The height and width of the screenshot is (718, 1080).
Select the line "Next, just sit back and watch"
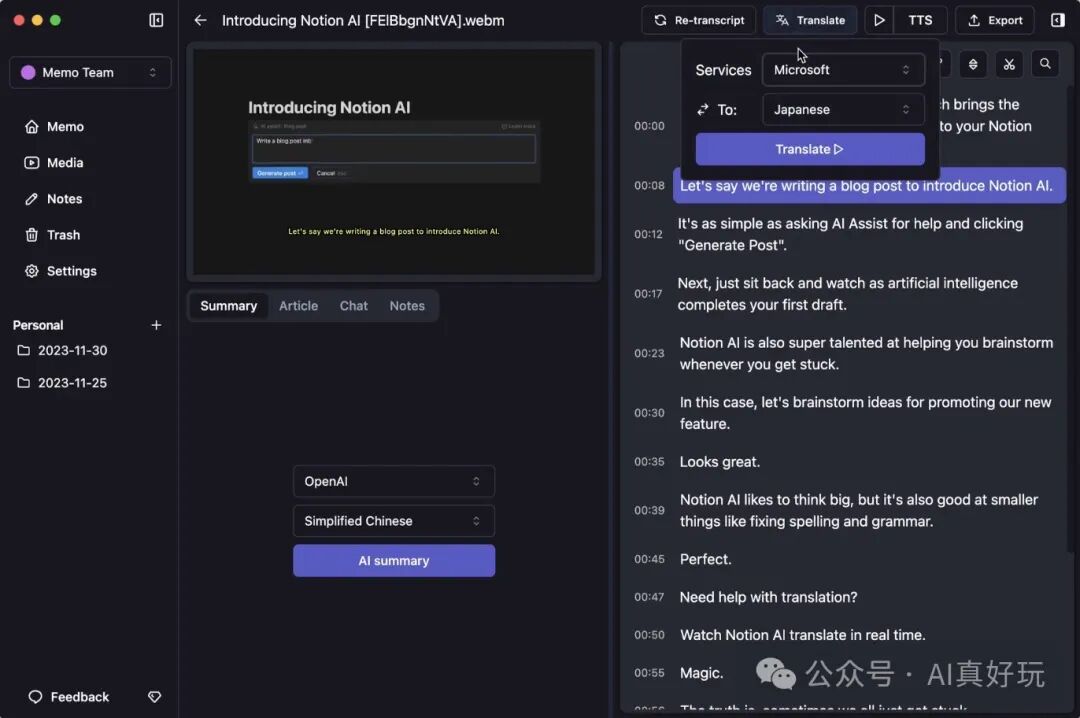(x=847, y=294)
